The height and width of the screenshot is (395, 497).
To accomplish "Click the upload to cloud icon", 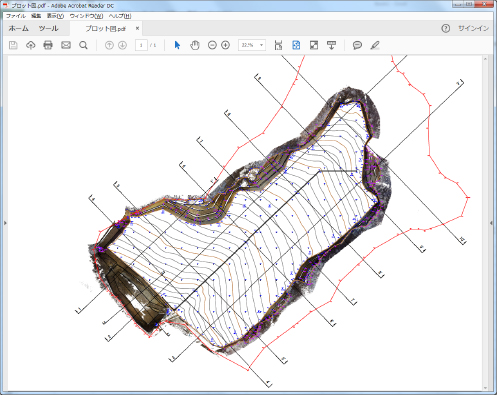I will 31,45.
